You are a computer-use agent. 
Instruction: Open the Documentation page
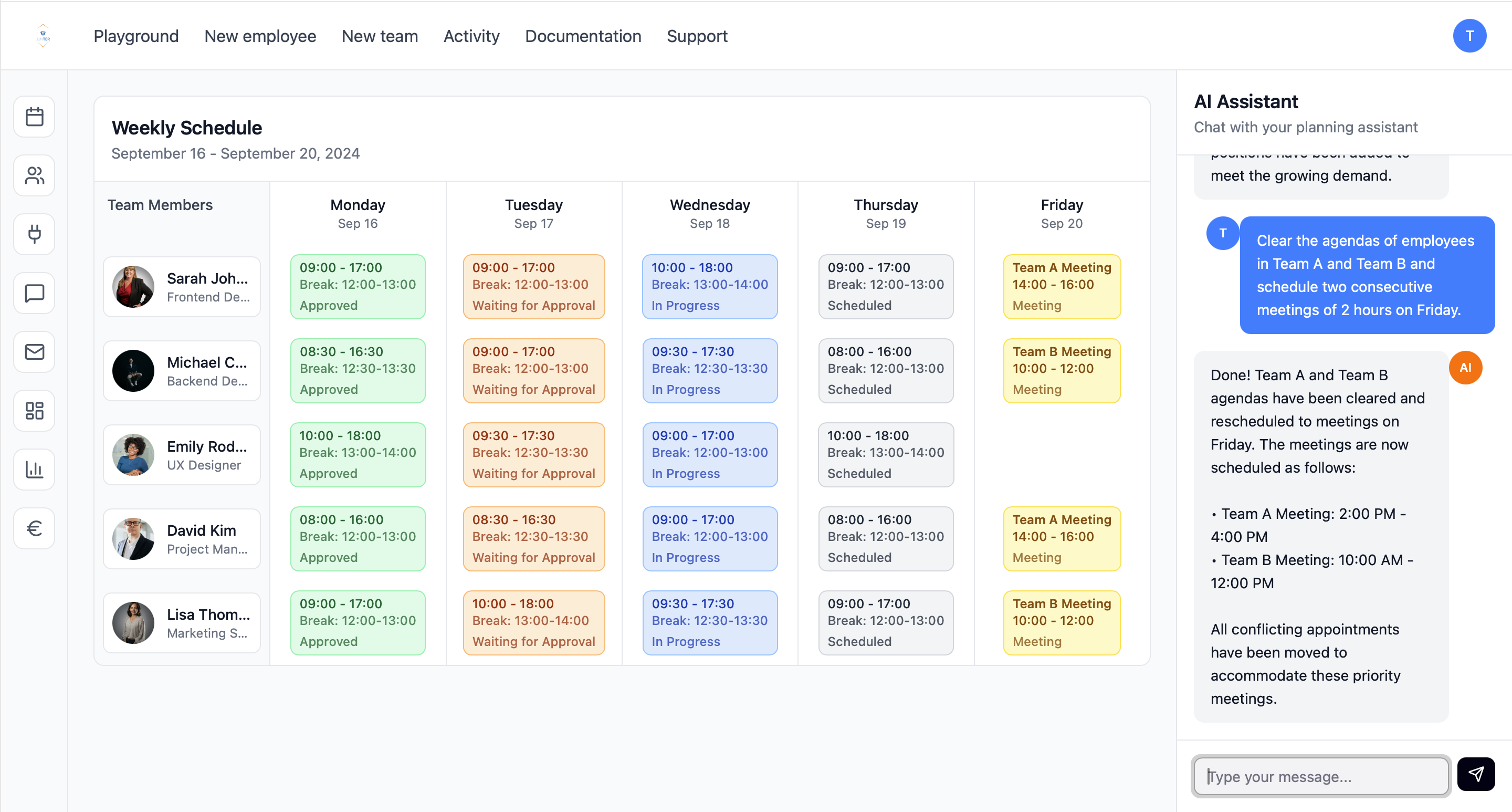click(x=583, y=36)
